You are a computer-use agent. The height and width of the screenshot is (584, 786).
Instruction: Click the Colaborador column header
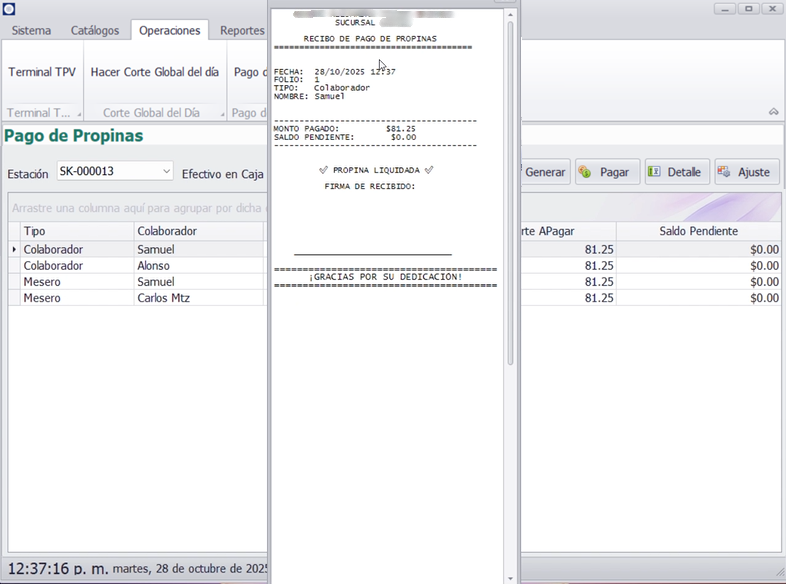[x=167, y=231]
